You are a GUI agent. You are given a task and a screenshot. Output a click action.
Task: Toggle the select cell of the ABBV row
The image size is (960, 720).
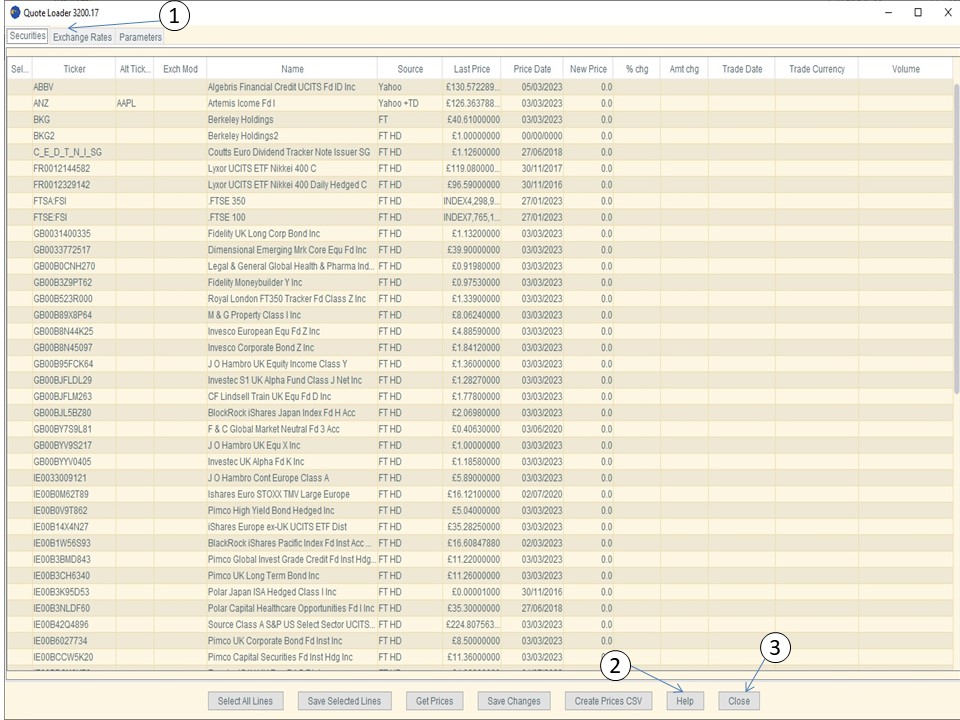pyautogui.click(x=20, y=87)
